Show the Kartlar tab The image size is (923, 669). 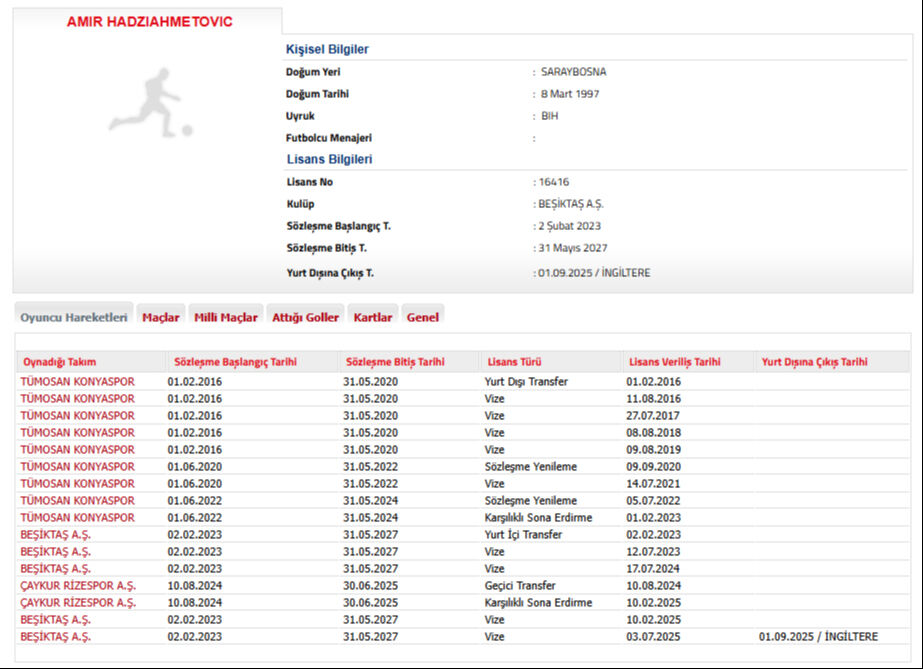click(373, 317)
